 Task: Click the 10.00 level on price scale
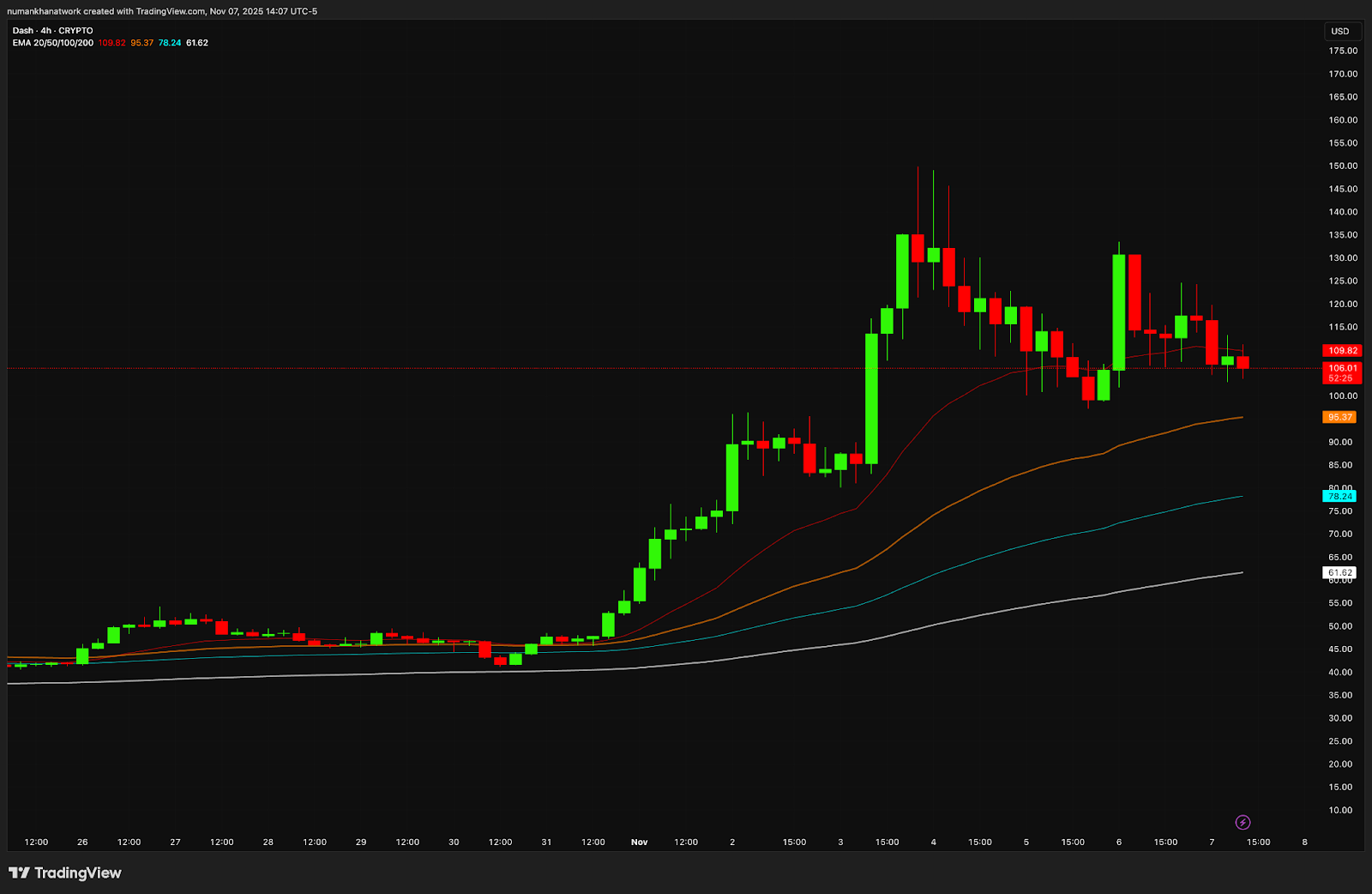1340,811
